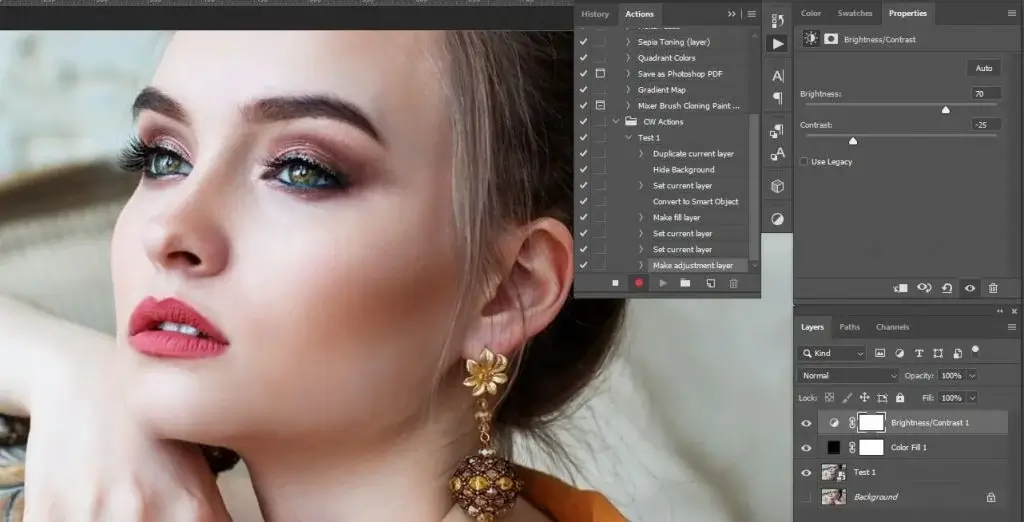
Task: Click the Auto button in Properties
Action: click(x=984, y=69)
